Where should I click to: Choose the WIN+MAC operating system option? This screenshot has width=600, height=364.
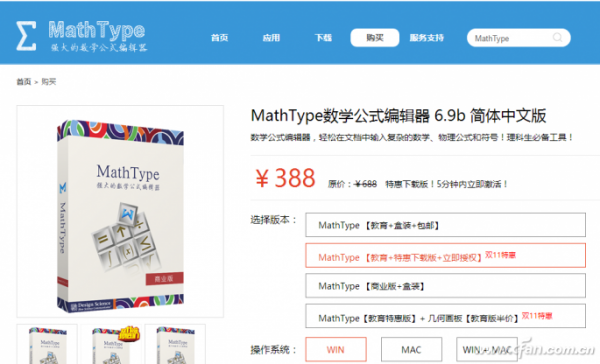coord(487,349)
